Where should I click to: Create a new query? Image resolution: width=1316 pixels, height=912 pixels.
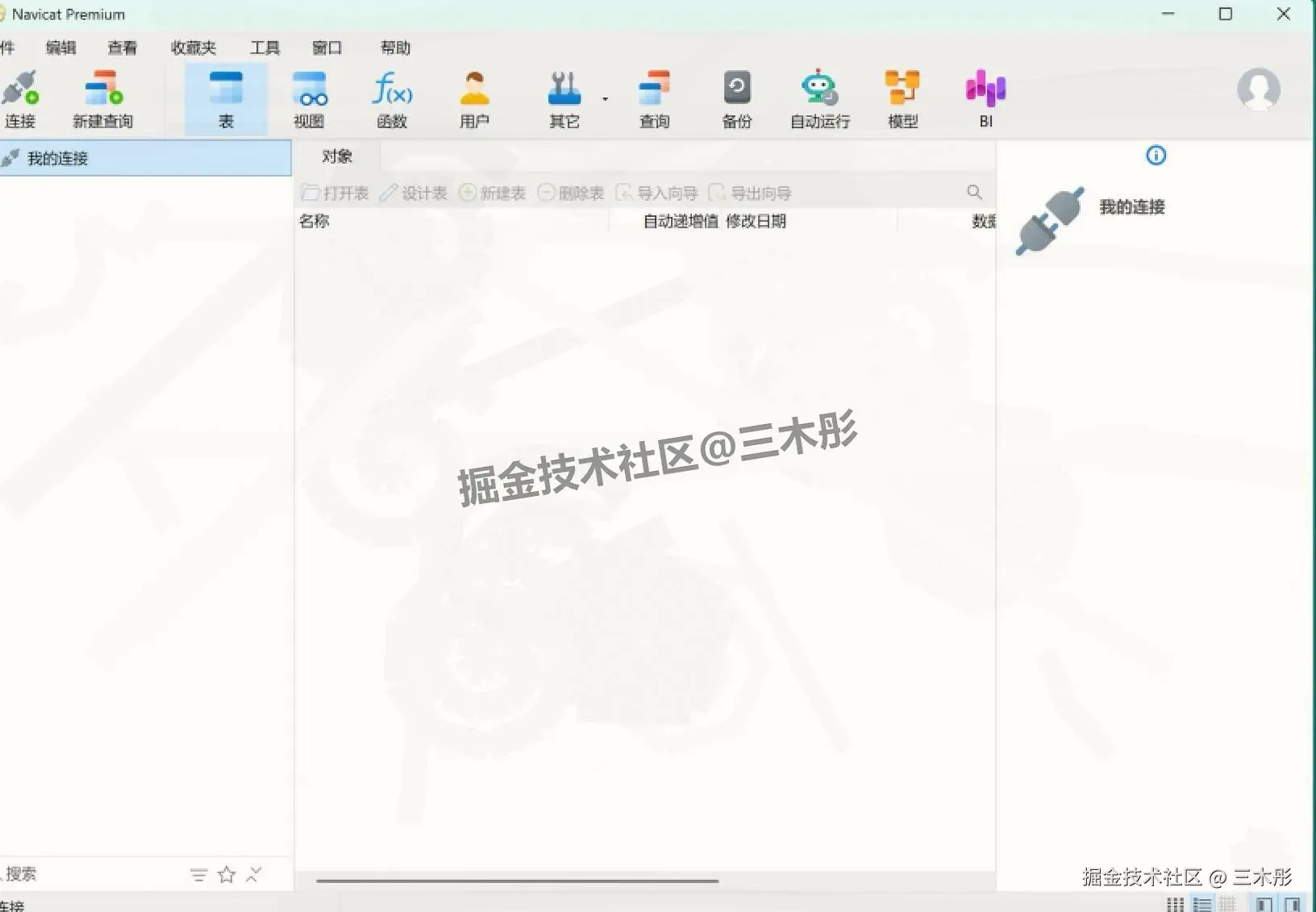click(102, 98)
